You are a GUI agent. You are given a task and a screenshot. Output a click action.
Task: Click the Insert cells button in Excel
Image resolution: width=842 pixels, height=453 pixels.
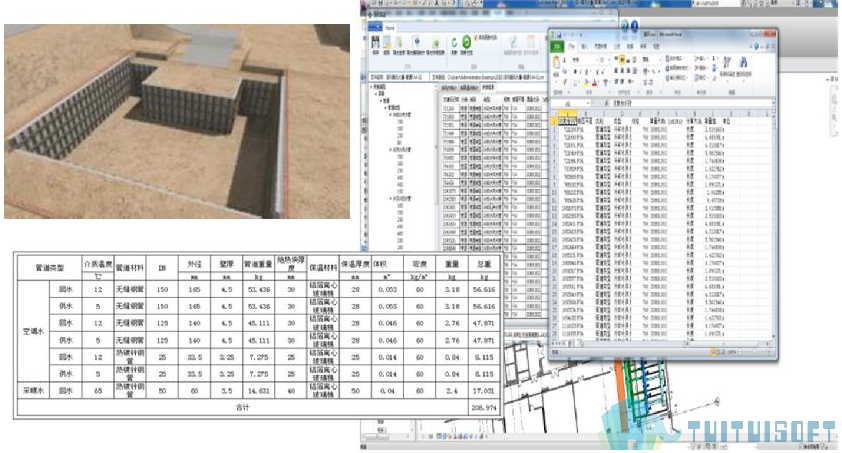(x=702, y=58)
